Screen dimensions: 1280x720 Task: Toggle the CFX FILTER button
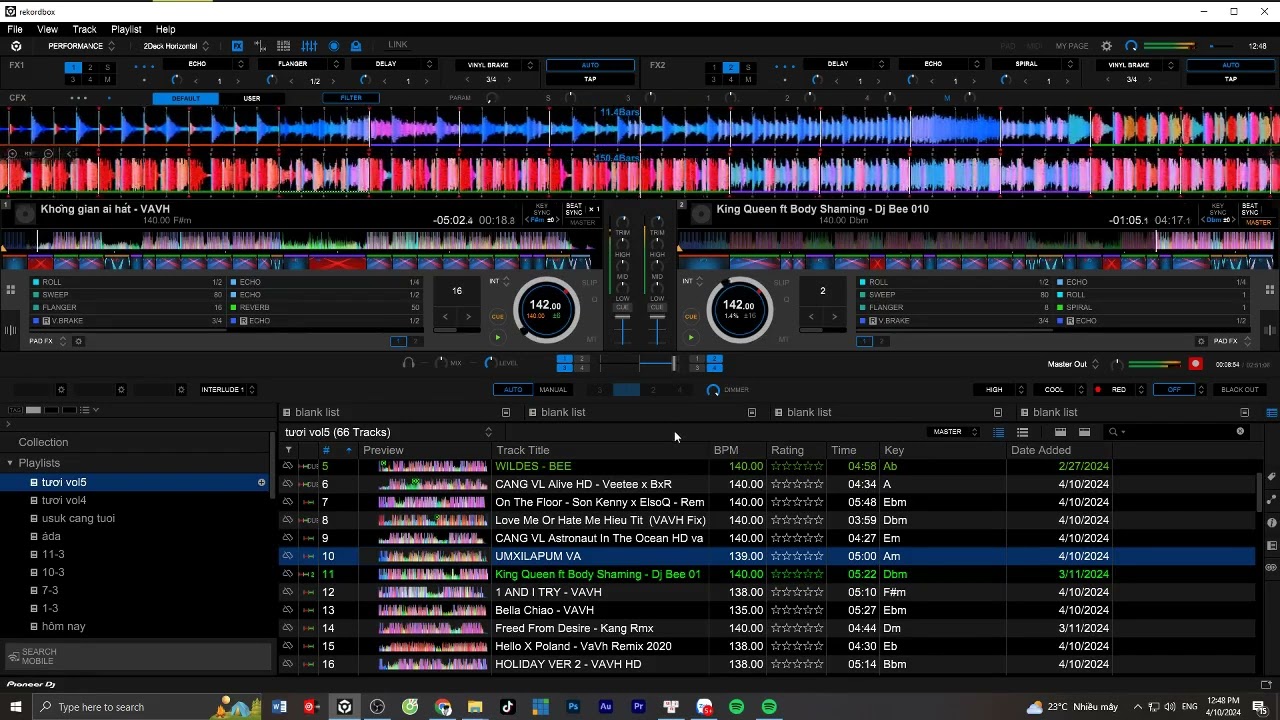click(x=351, y=98)
